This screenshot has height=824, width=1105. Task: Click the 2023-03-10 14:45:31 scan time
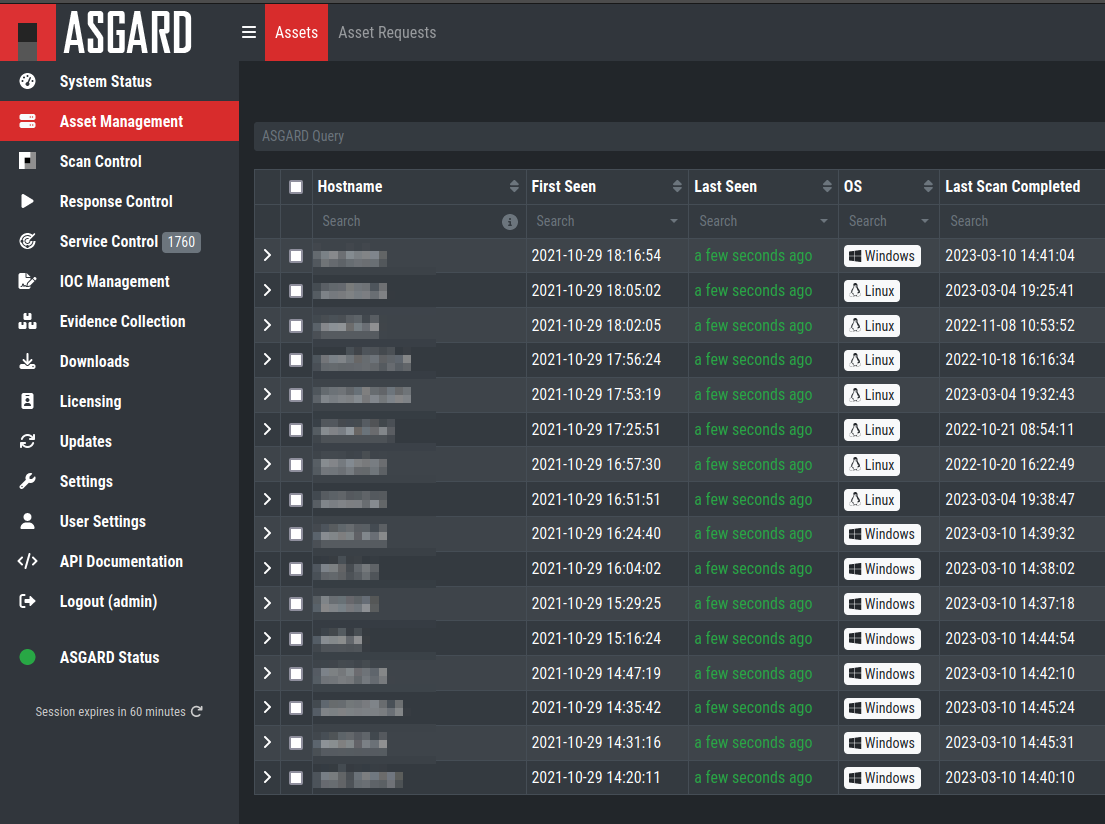(1009, 742)
